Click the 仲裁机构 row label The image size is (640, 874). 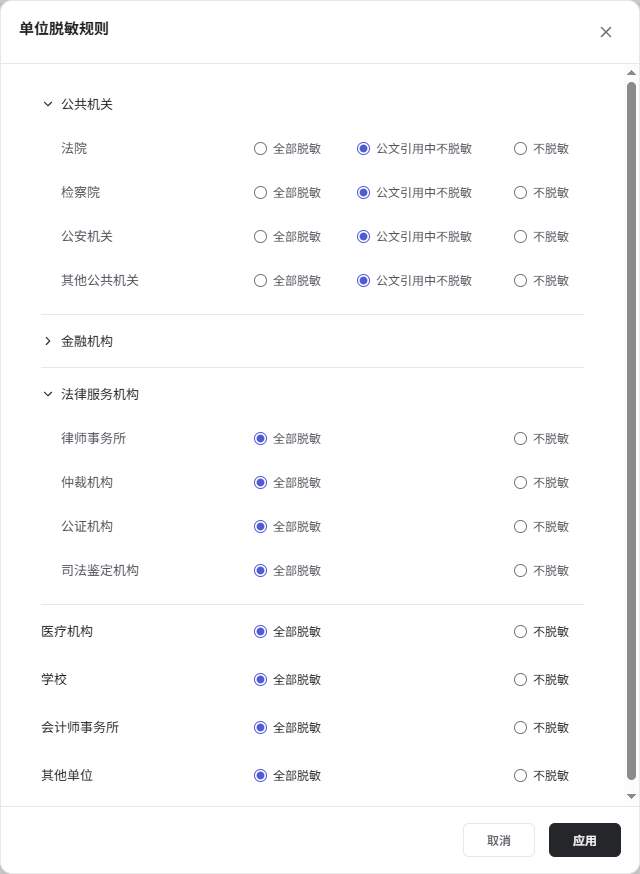coord(87,483)
